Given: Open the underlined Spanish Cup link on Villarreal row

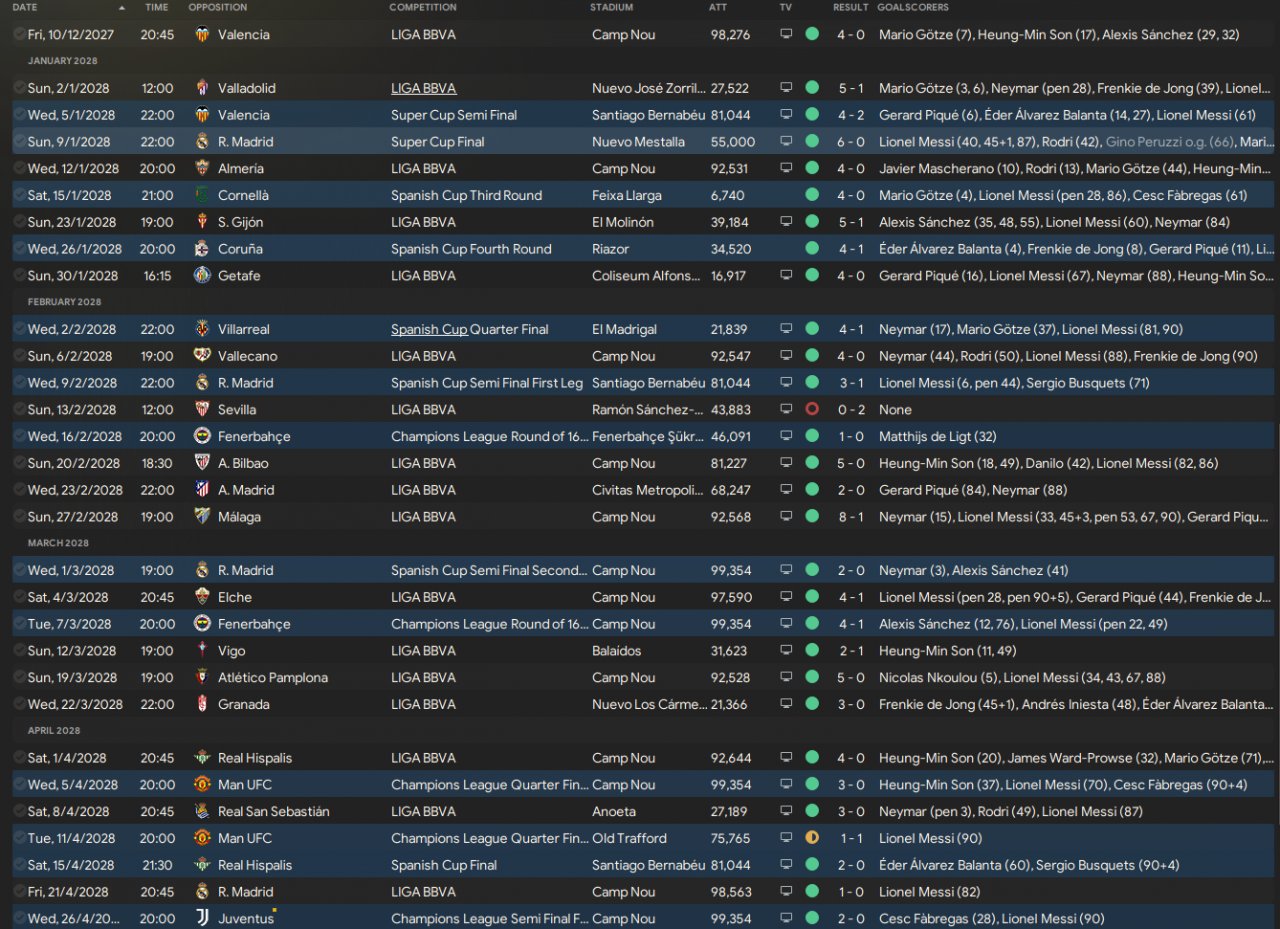Looking at the screenshot, I should (x=429, y=329).
